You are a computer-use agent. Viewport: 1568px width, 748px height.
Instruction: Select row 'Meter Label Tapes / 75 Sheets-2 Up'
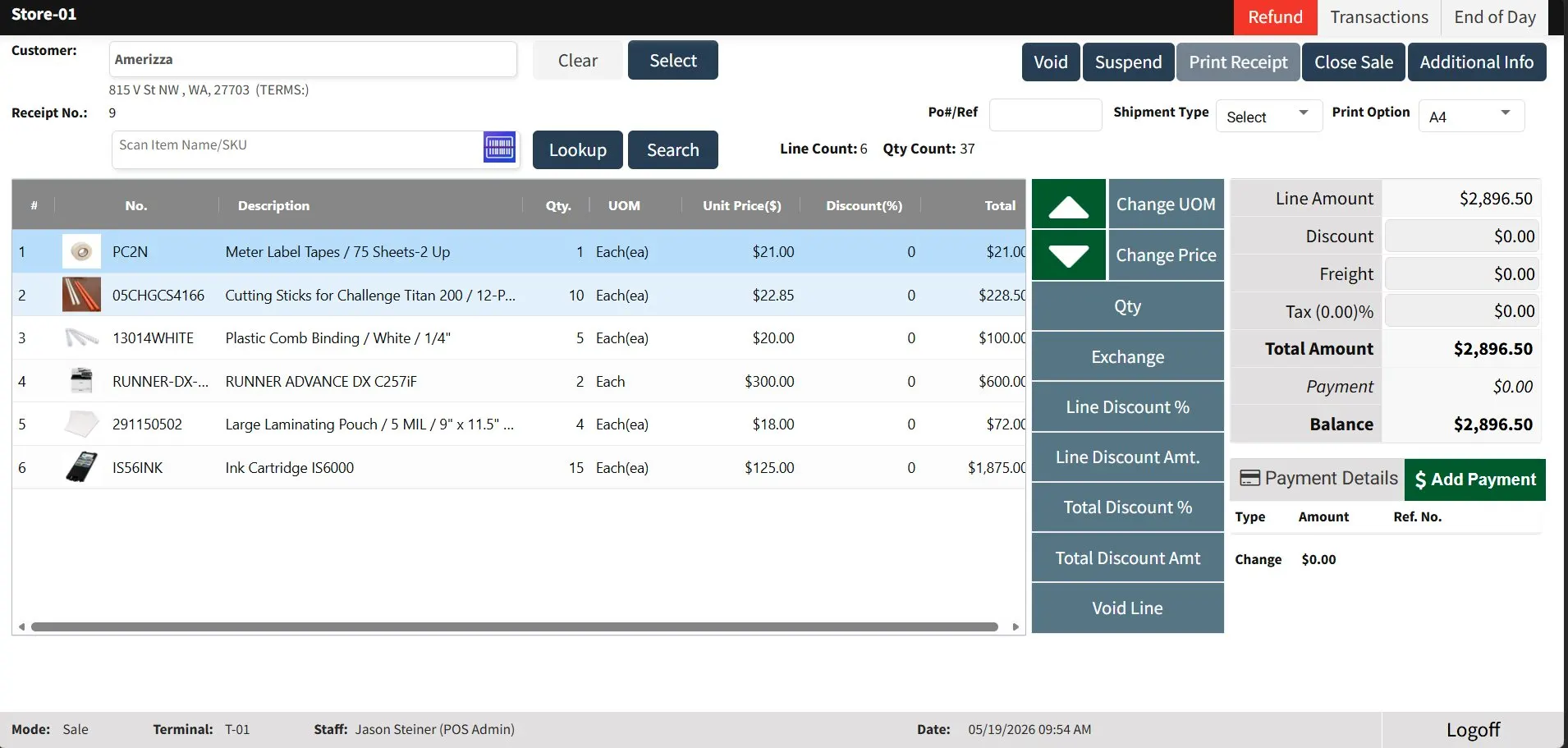pyautogui.click(x=519, y=251)
